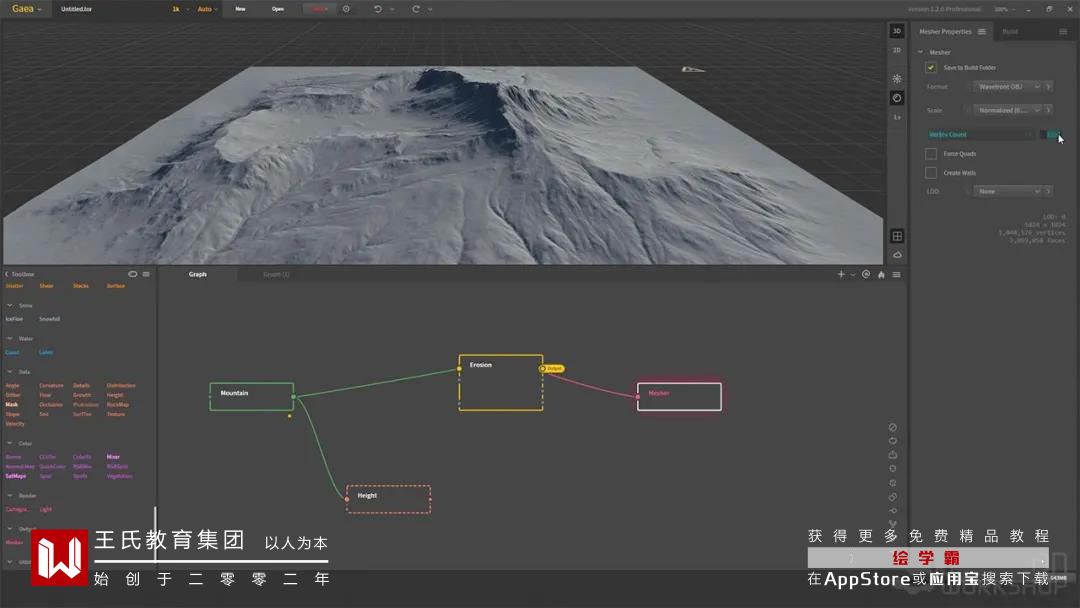Click the circular render mode viewport icon

(897, 98)
